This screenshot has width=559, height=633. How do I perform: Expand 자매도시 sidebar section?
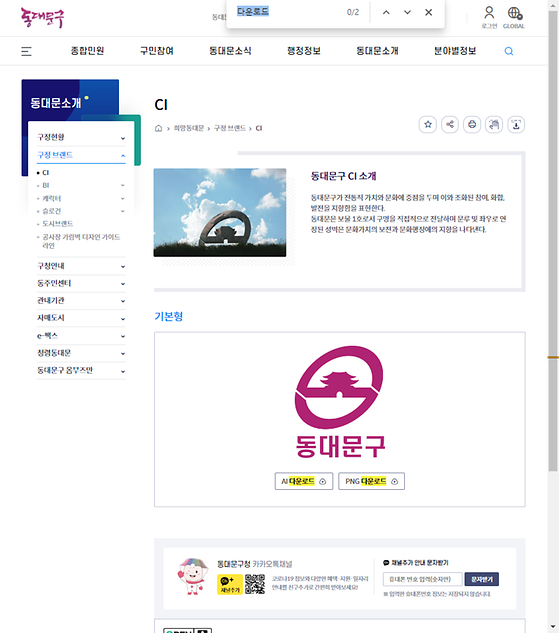[81, 318]
